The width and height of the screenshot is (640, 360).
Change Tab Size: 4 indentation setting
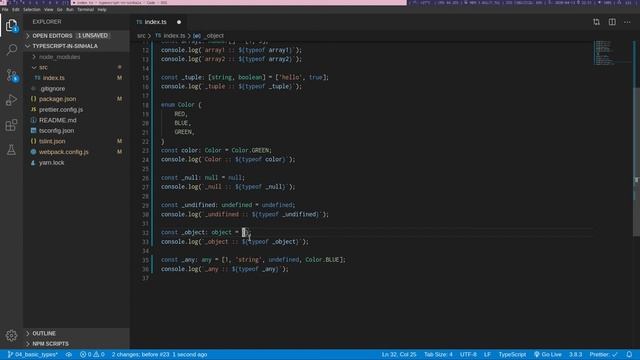point(438,354)
